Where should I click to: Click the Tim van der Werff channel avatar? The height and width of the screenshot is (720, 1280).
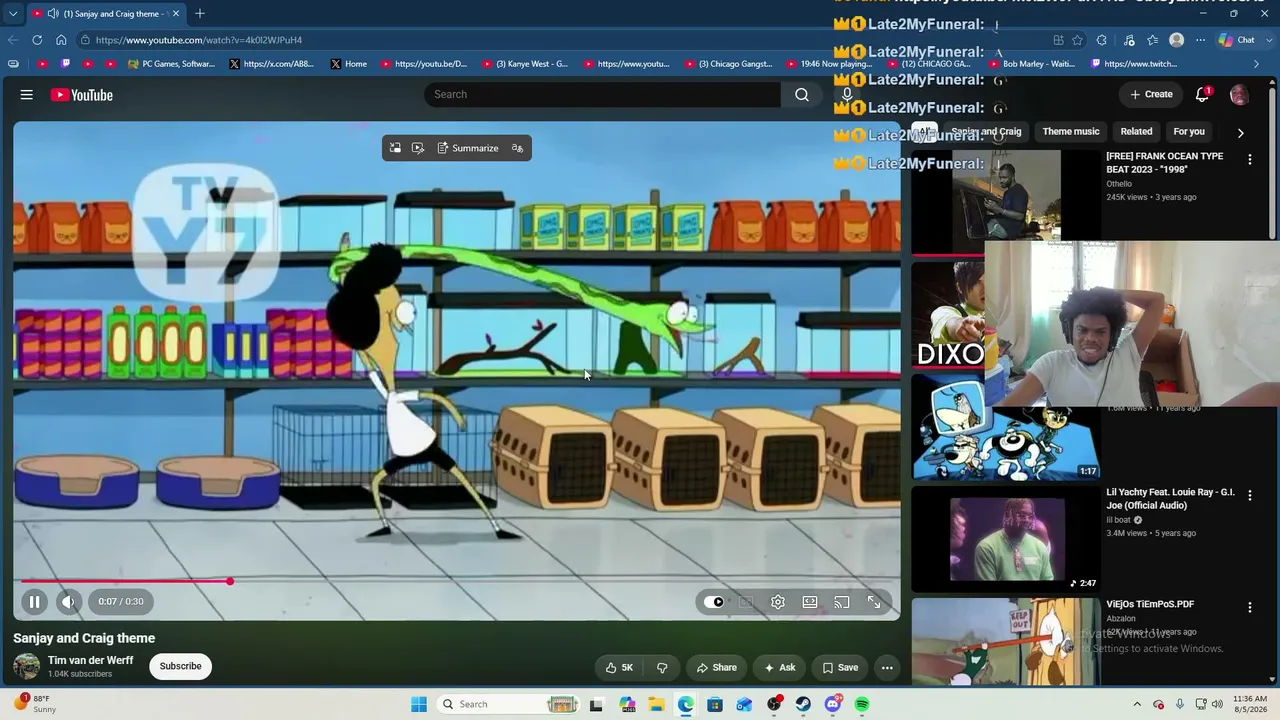27,666
